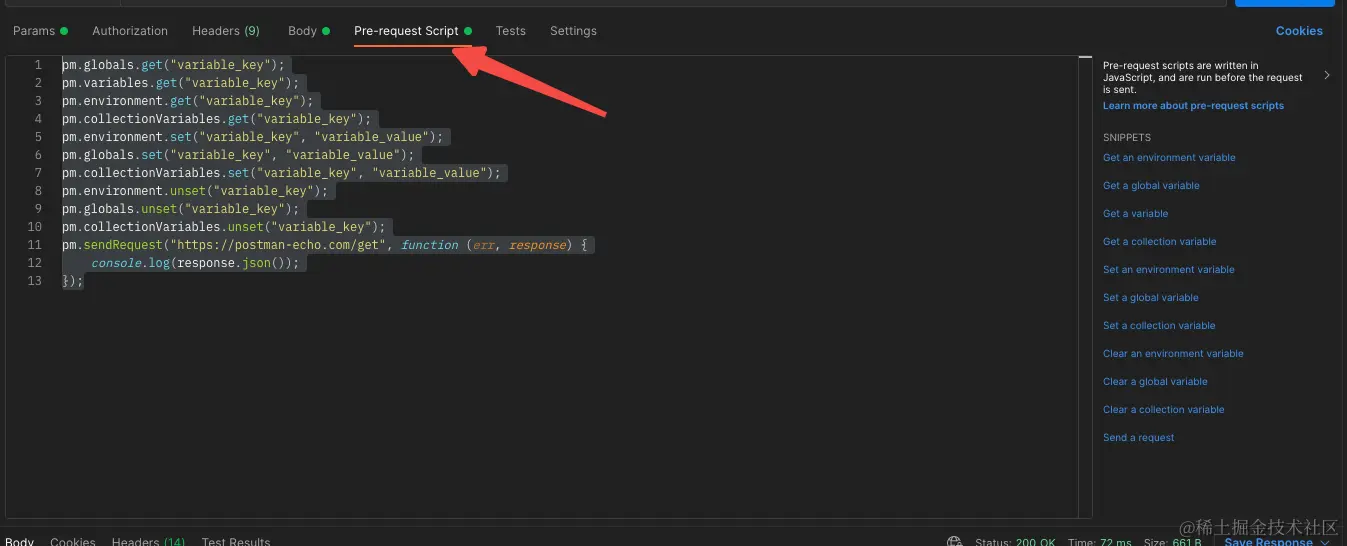Viewport: 1347px width, 546px height.
Task: Place cursor in pm.environment.set line
Action: click(252, 137)
